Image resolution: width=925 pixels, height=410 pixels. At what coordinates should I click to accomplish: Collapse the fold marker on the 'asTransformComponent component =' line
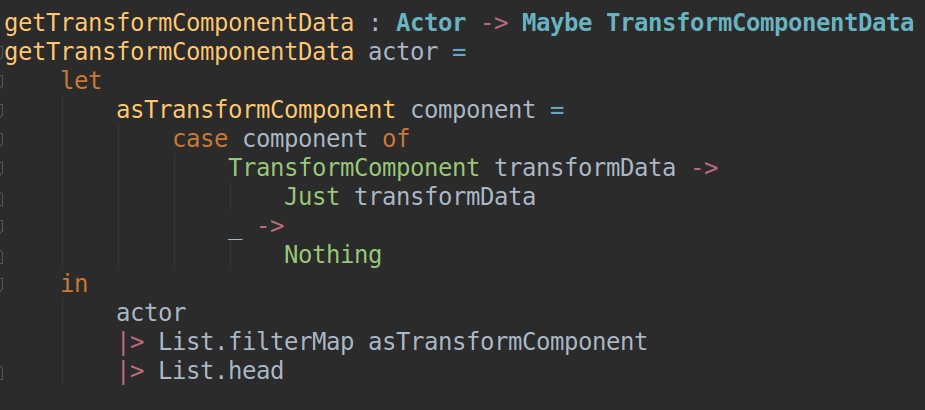click(1, 110)
